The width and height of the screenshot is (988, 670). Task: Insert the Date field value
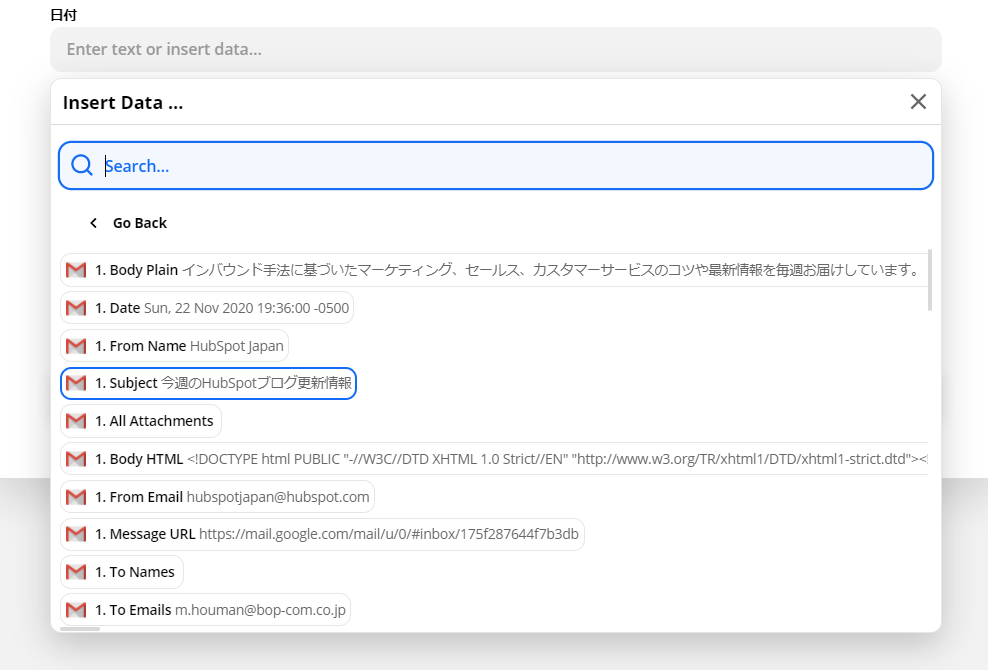[207, 308]
